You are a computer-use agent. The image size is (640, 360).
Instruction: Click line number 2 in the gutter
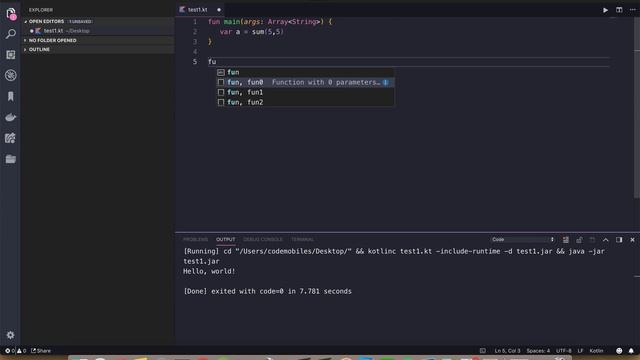coord(195,31)
